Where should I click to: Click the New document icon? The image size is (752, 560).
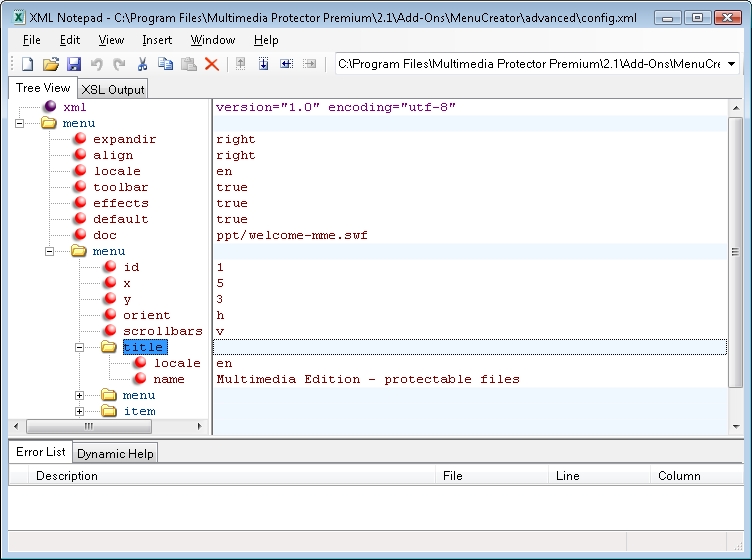[x=27, y=64]
